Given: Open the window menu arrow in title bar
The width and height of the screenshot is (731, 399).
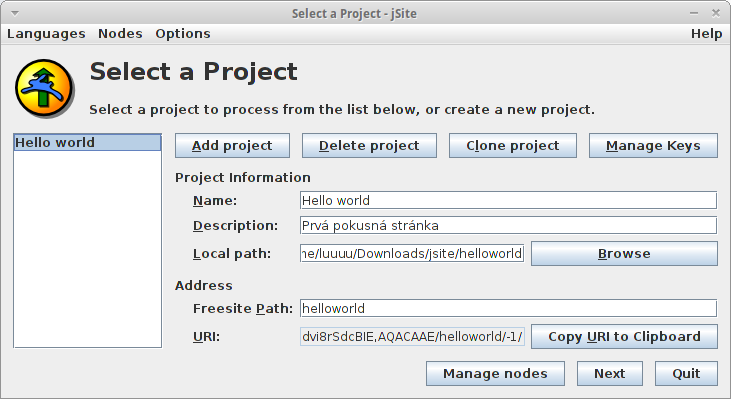Looking at the screenshot, I should tap(15, 14).
